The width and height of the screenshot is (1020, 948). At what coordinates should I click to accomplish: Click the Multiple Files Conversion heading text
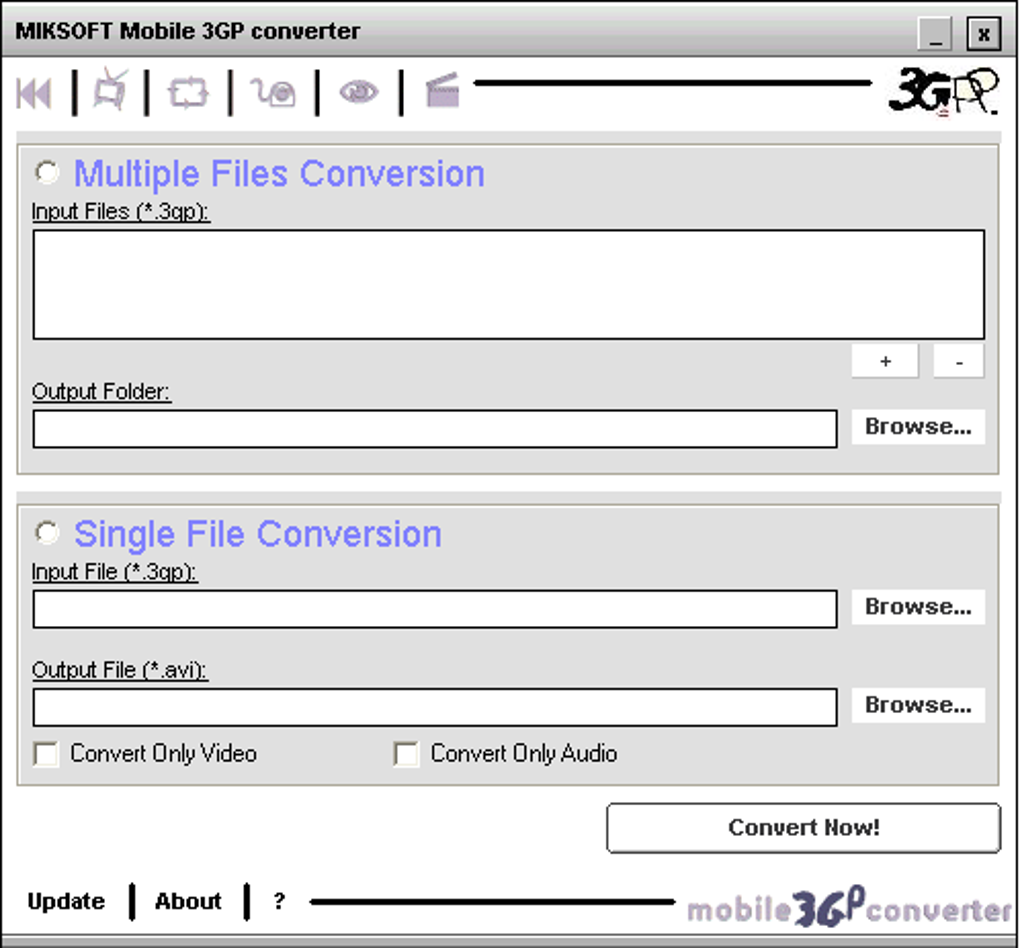(279, 174)
